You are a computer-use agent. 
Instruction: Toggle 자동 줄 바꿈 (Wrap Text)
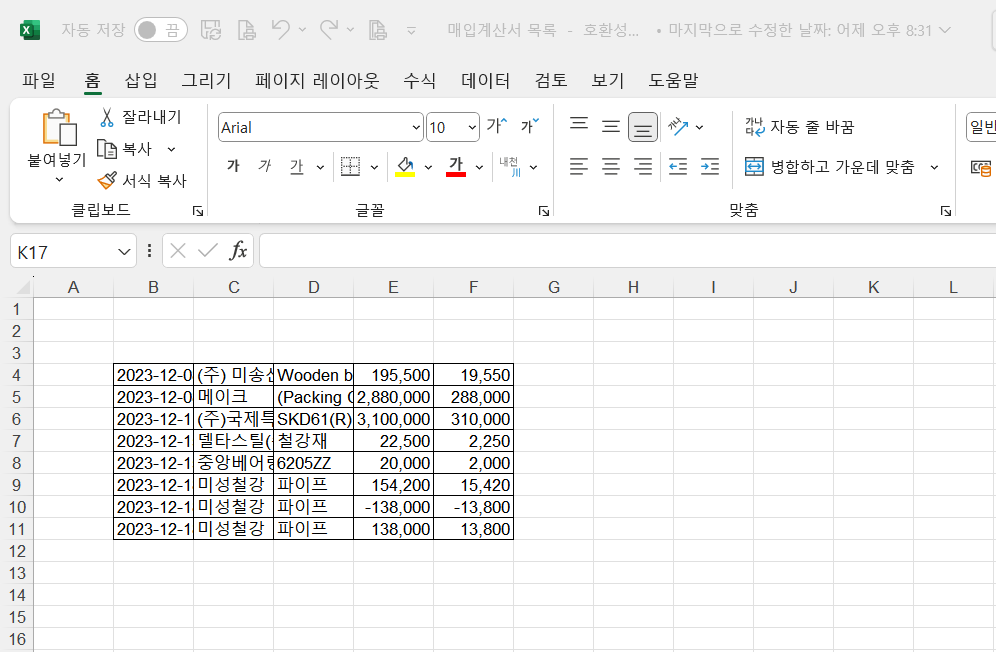pyautogui.click(x=800, y=127)
